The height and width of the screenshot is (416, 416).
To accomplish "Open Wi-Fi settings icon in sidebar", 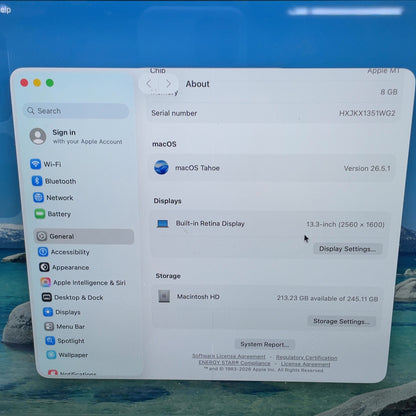I will tap(35, 164).
